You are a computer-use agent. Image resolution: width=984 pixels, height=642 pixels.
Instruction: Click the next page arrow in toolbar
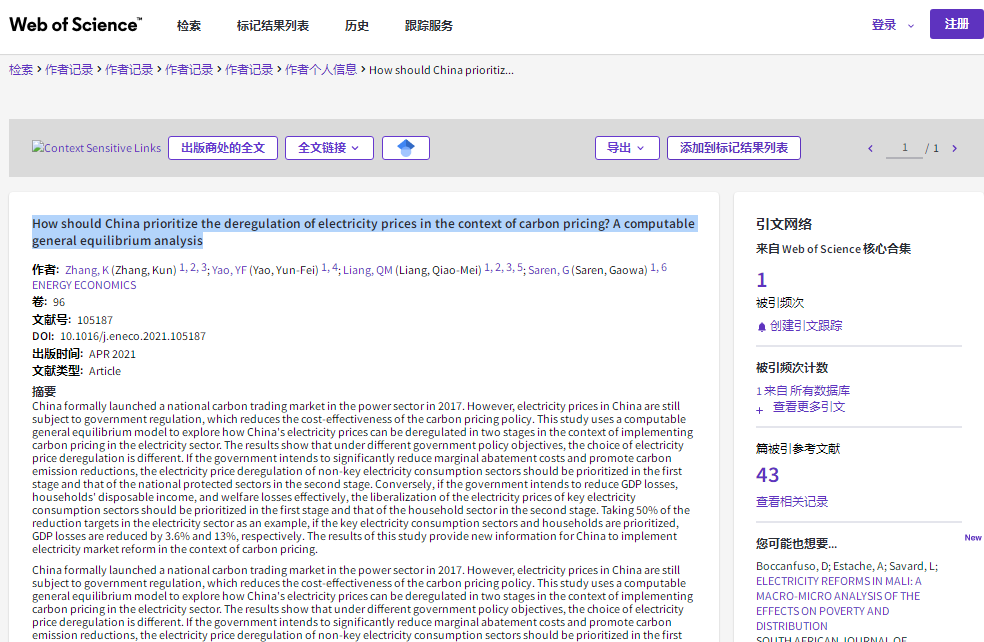954,147
